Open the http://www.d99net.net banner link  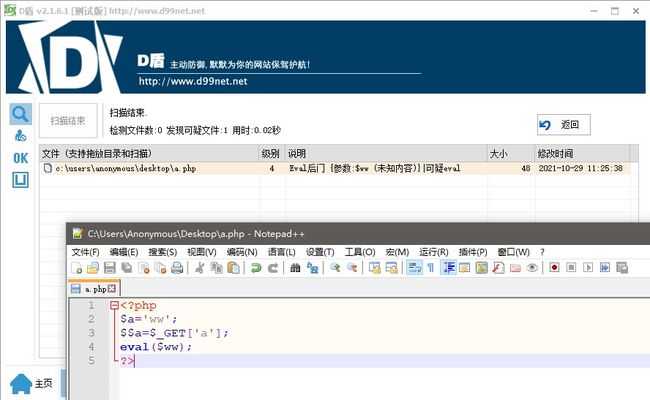pos(193,81)
